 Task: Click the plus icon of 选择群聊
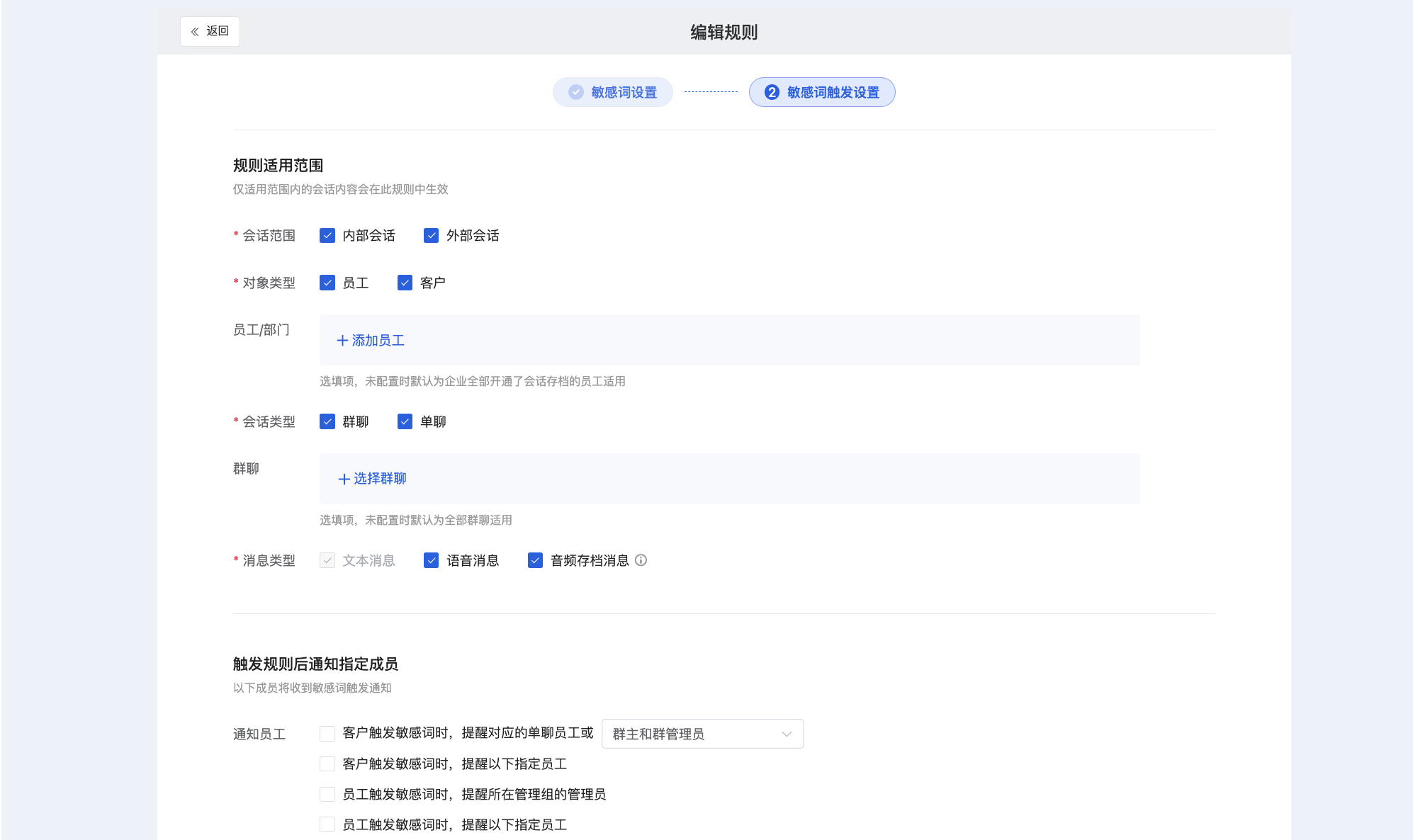(x=344, y=479)
